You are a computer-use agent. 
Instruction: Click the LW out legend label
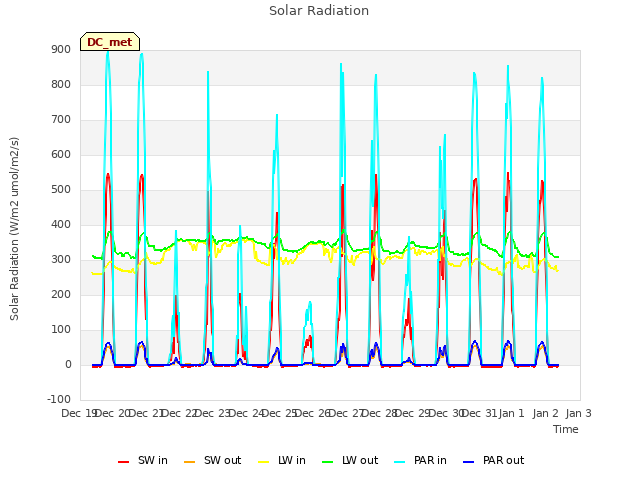point(360,460)
